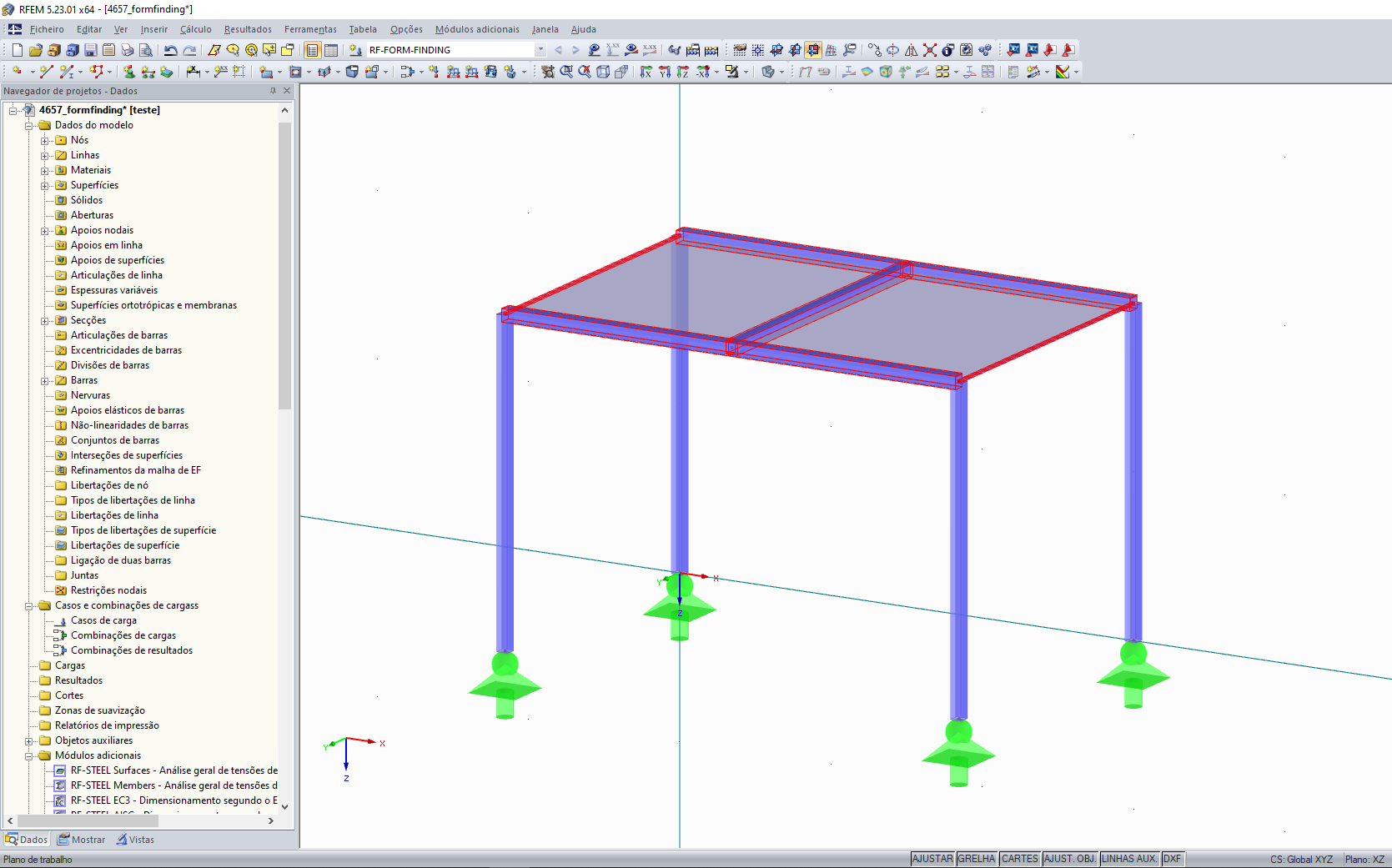This screenshot has width=1392, height=868.
Task: Click the mirror objects icon in the toolbar
Action: tap(912, 50)
